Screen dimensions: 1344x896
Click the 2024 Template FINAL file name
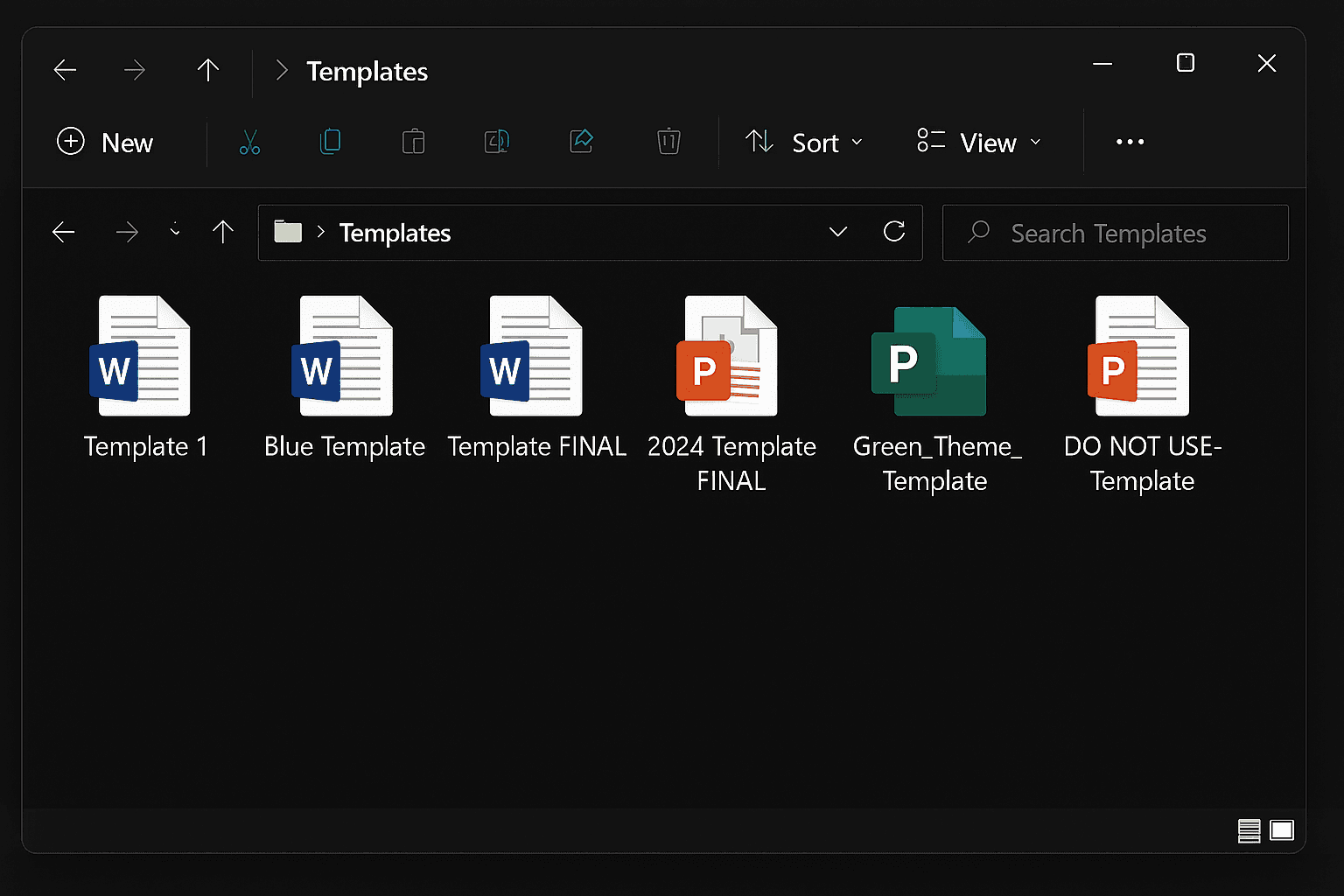pyautogui.click(x=731, y=464)
